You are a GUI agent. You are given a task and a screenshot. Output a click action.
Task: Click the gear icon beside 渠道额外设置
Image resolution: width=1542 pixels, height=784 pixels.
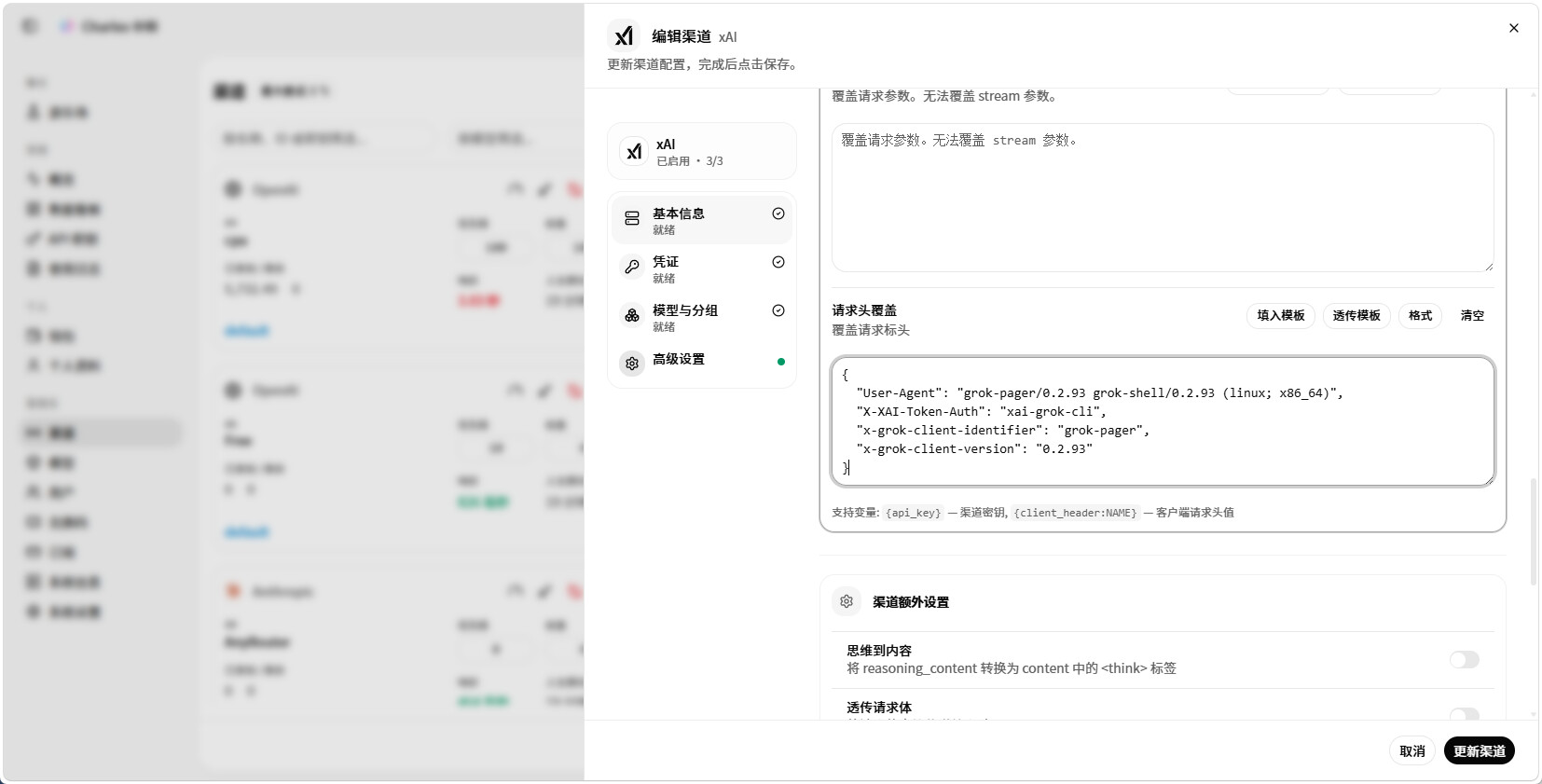pyautogui.click(x=847, y=602)
